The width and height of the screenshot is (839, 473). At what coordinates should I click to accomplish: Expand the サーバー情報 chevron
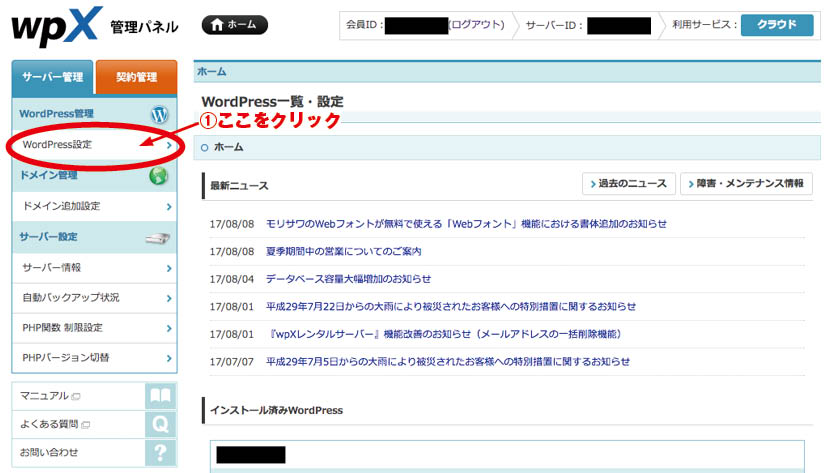pyautogui.click(x=170, y=268)
